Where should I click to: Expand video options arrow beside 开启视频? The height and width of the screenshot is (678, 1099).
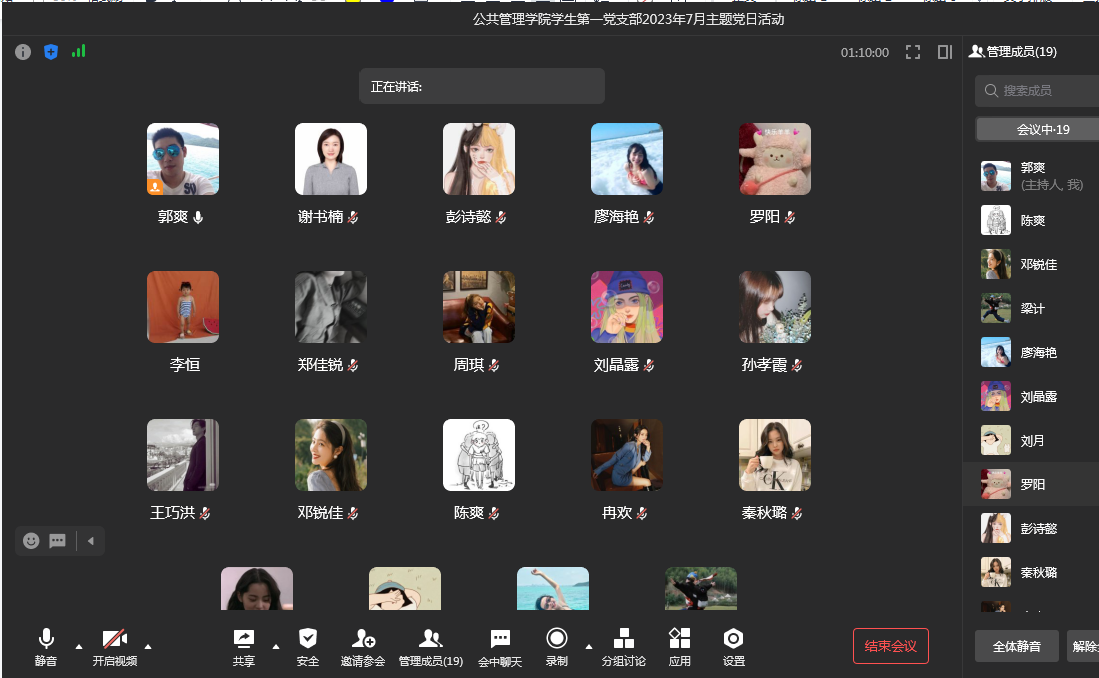(148, 646)
